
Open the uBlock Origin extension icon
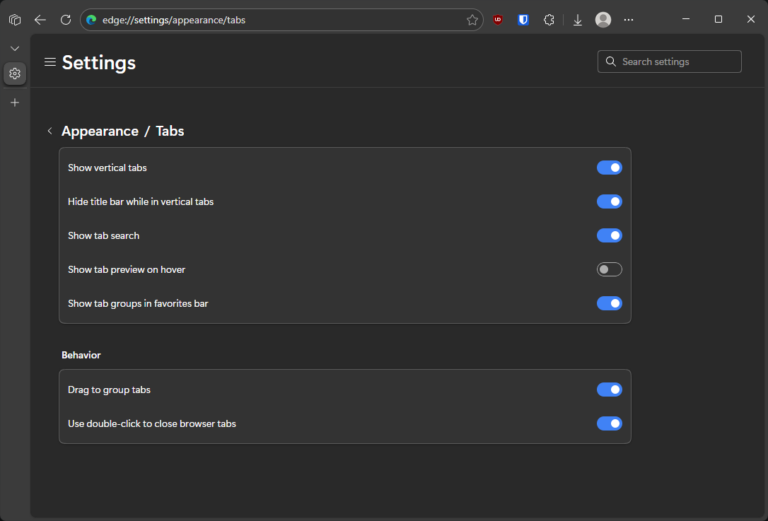tap(498, 20)
